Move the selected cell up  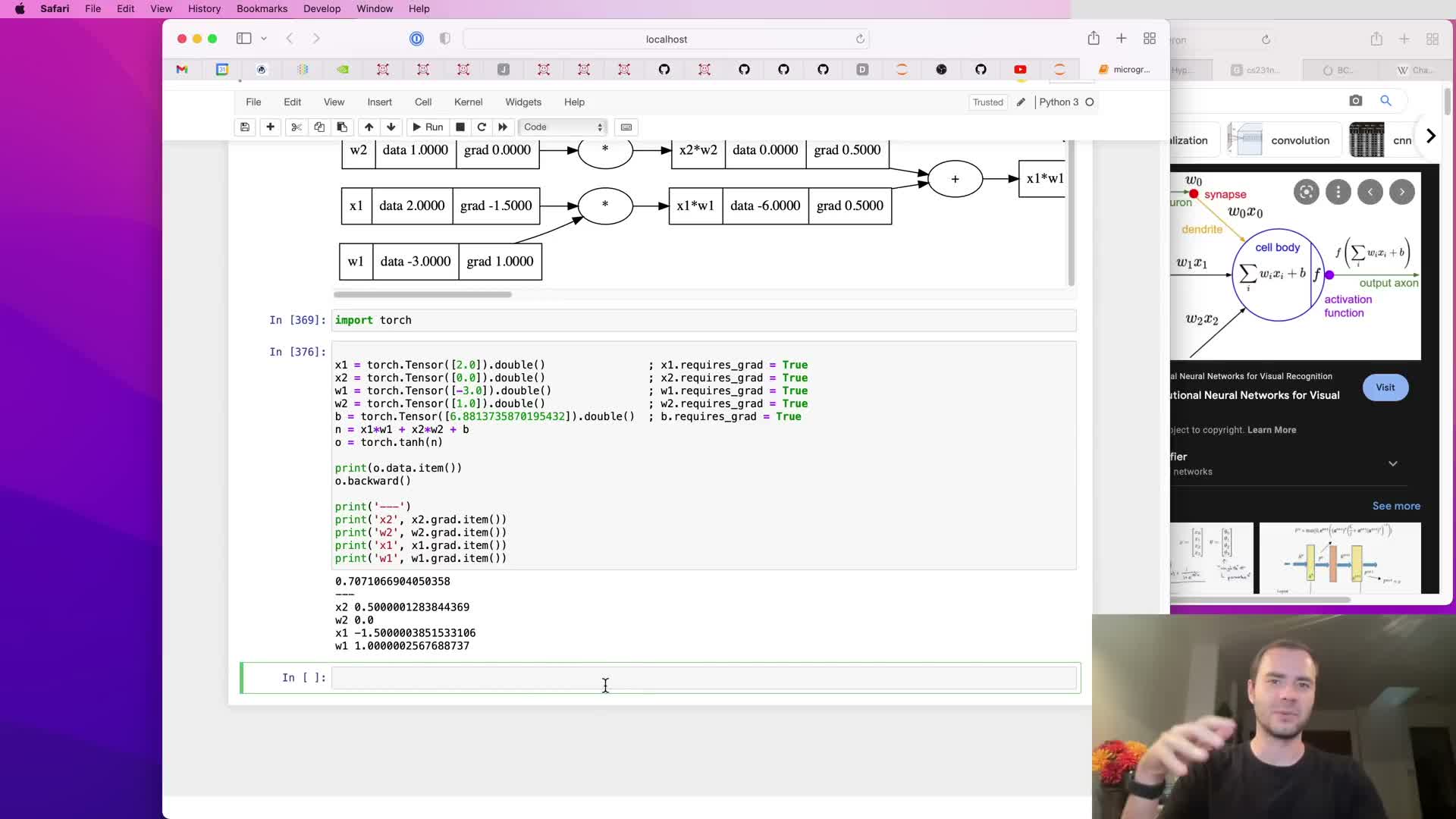369,127
